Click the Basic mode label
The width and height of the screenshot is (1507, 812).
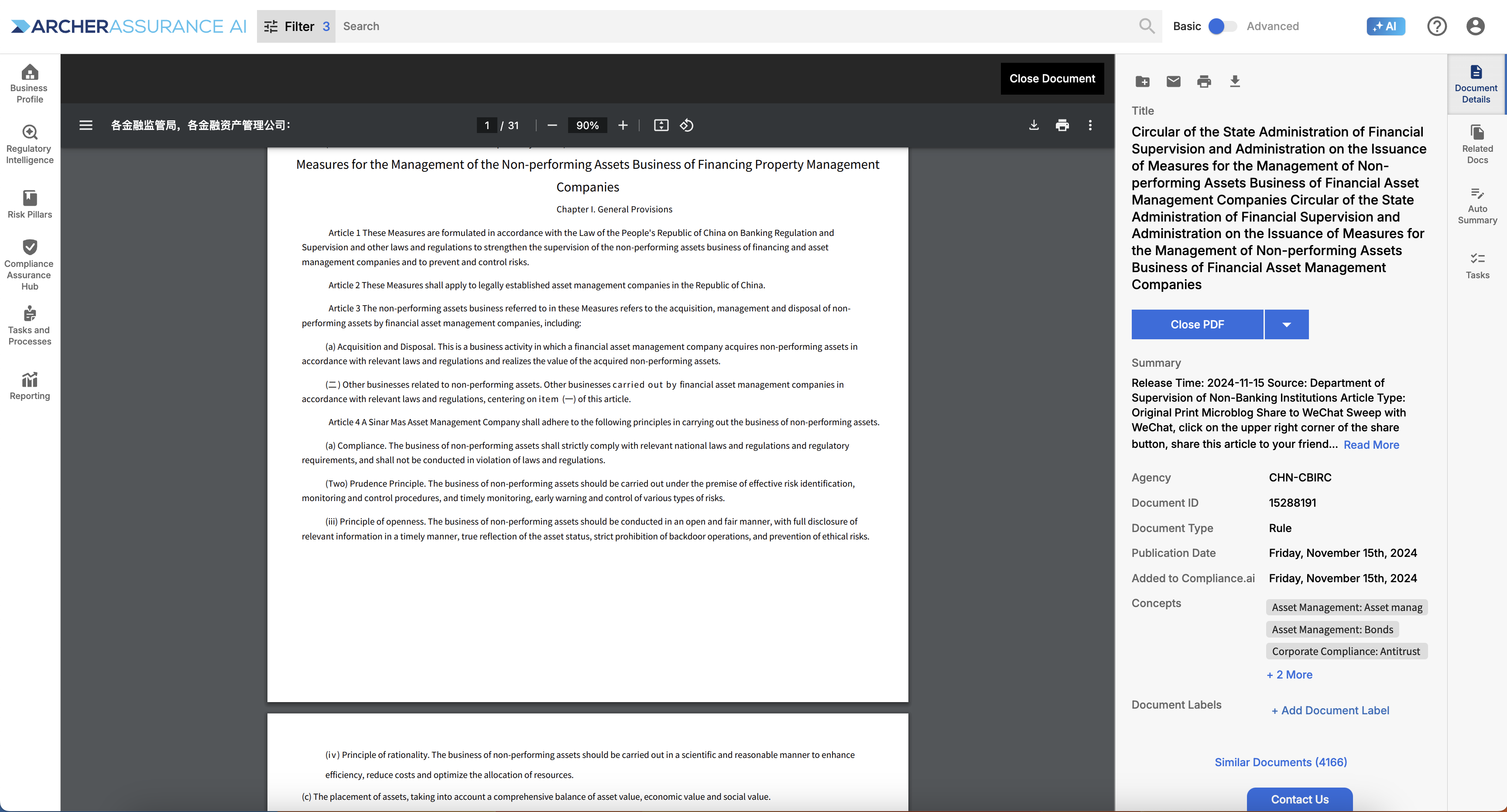point(1186,26)
